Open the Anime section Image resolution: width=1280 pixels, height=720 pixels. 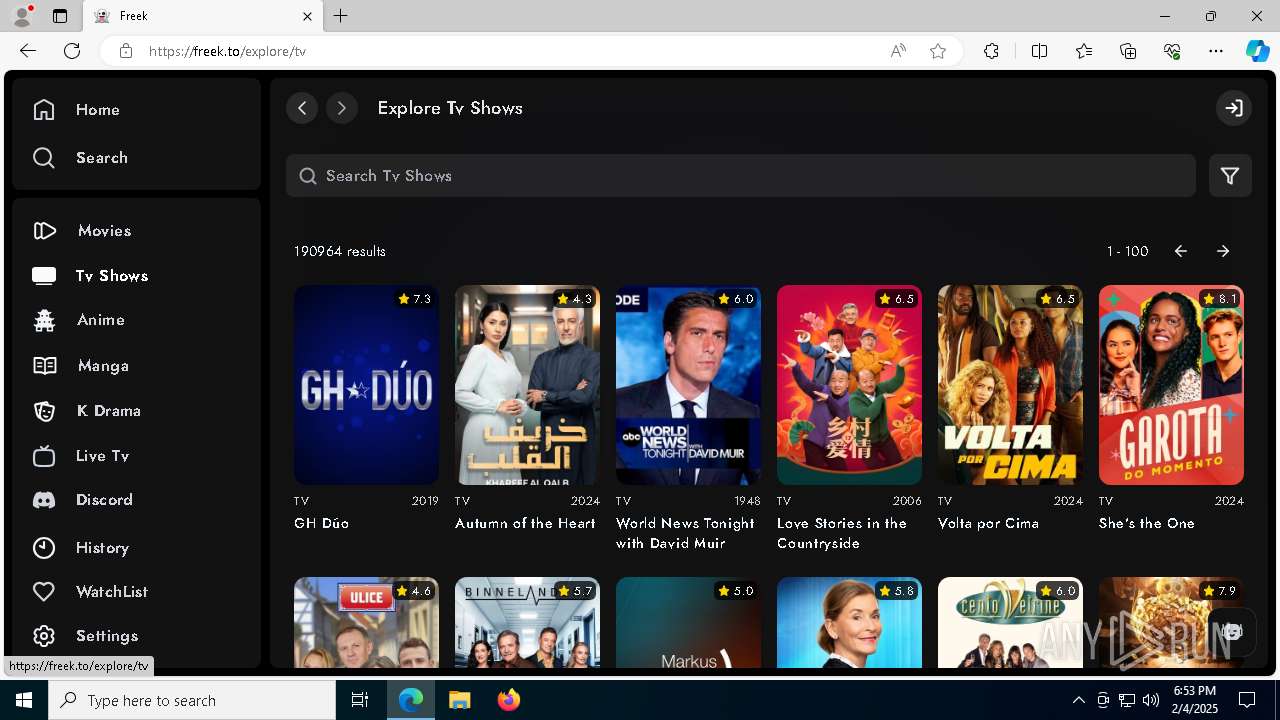coord(78,320)
